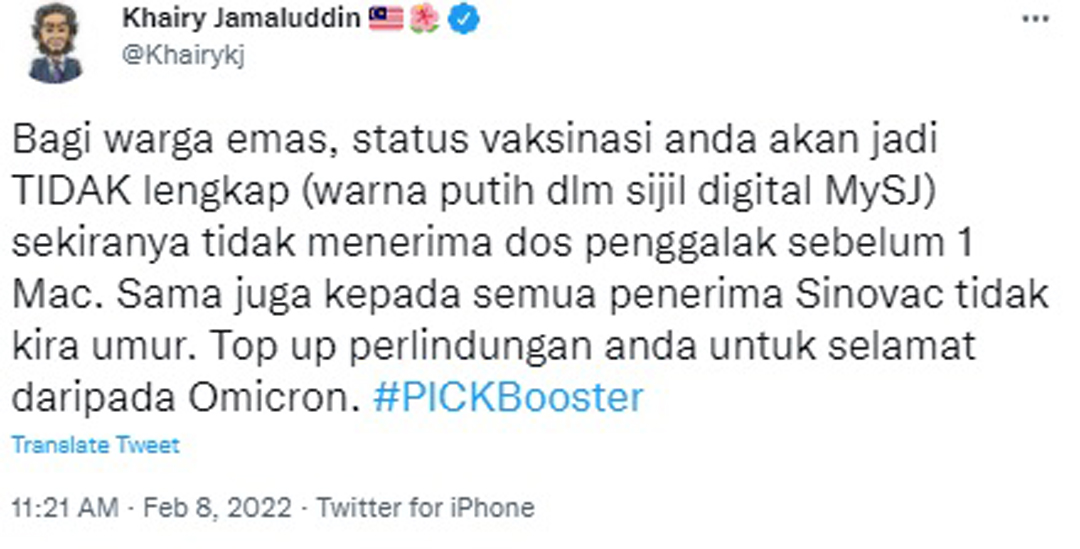This screenshot has width=1080, height=549.
Task: Click Translate Tweet
Action: coord(96,445)
